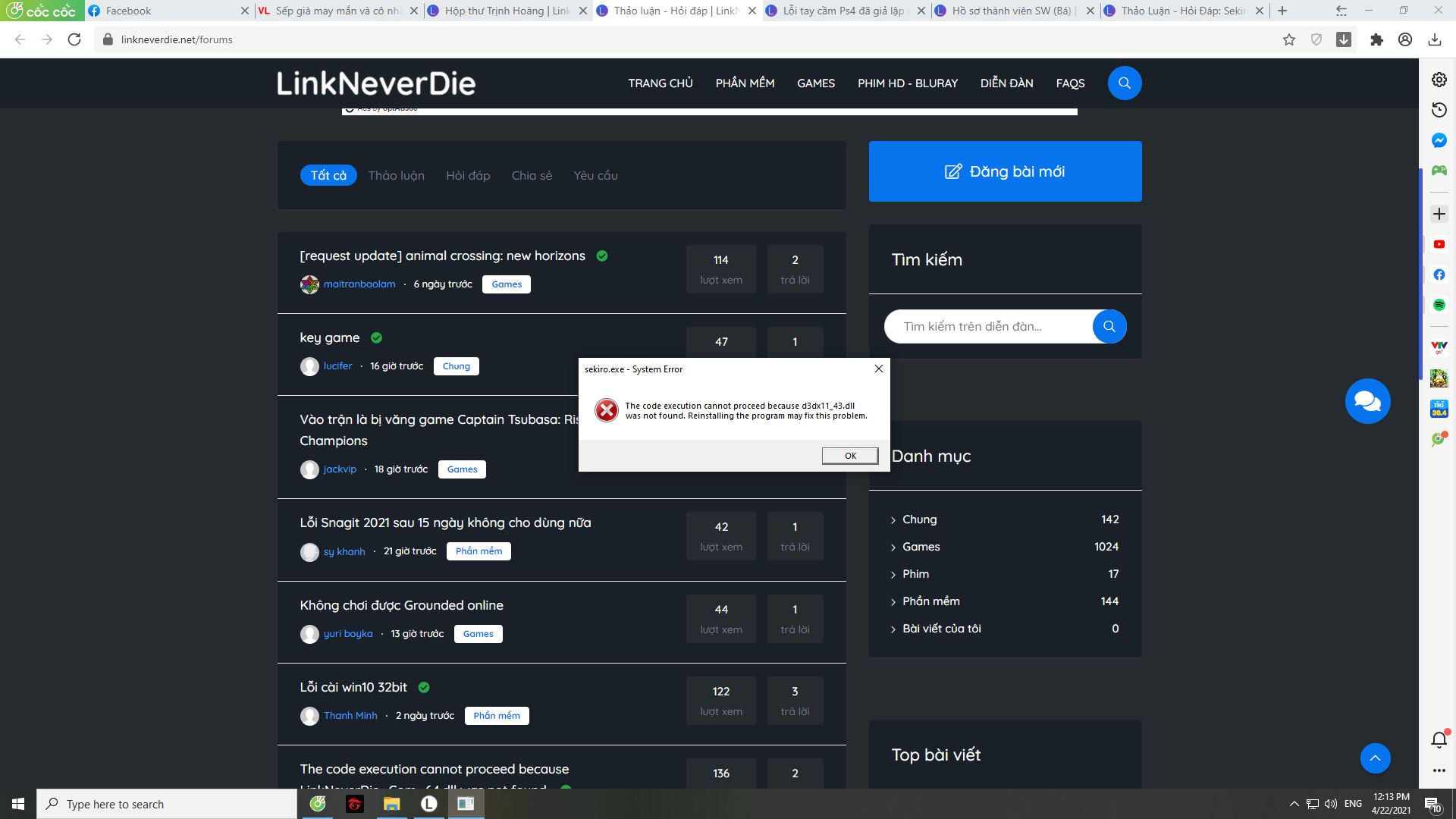1456x819 pixels.
Task: Switch the filter to 'Hỏi đáp'
Action: pyautogui.click(x=467, y=175)
